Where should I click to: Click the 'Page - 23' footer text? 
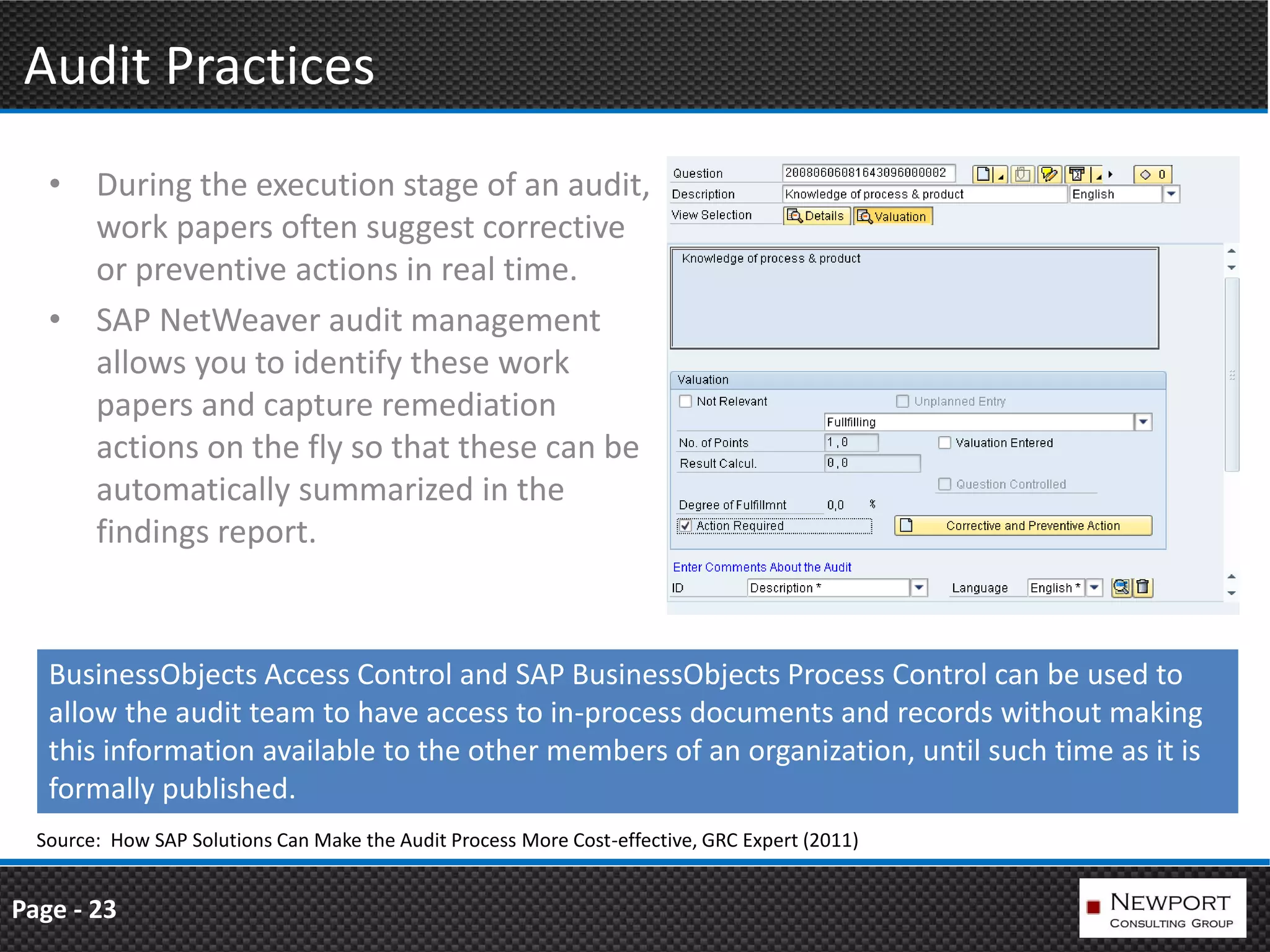(64, 909)
